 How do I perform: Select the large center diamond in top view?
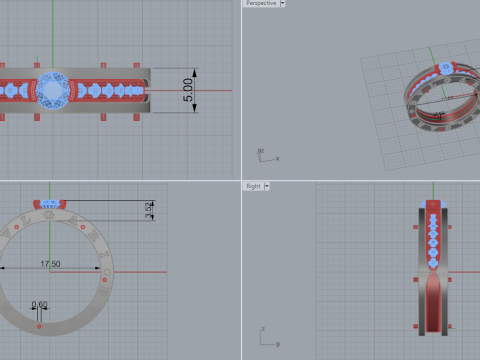pos(52,90)
